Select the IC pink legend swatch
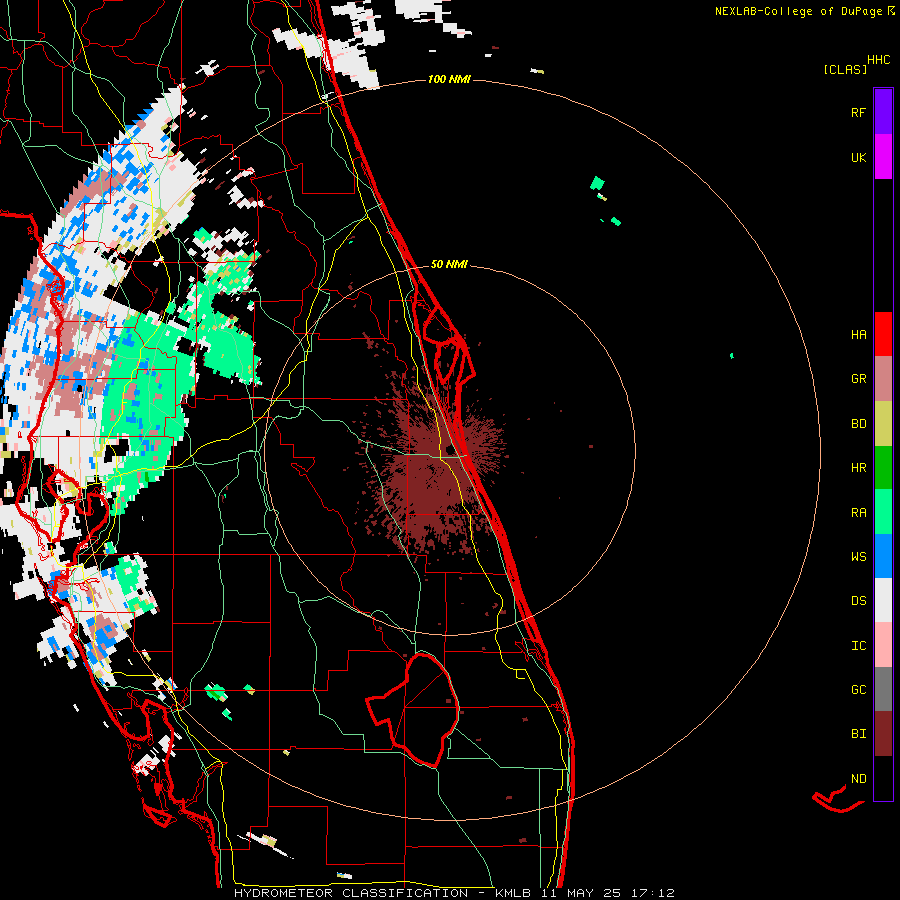900x900 pixels. pos(883,645)
